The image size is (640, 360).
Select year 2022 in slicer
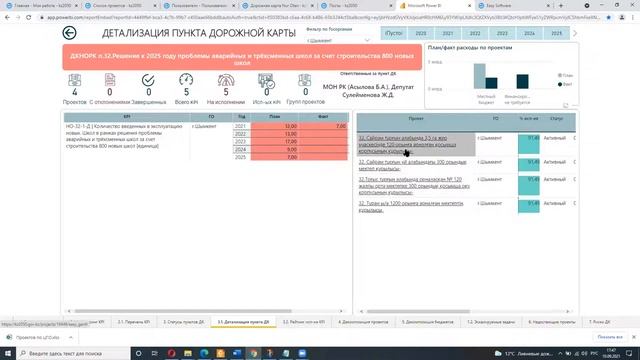coord(475,33)
